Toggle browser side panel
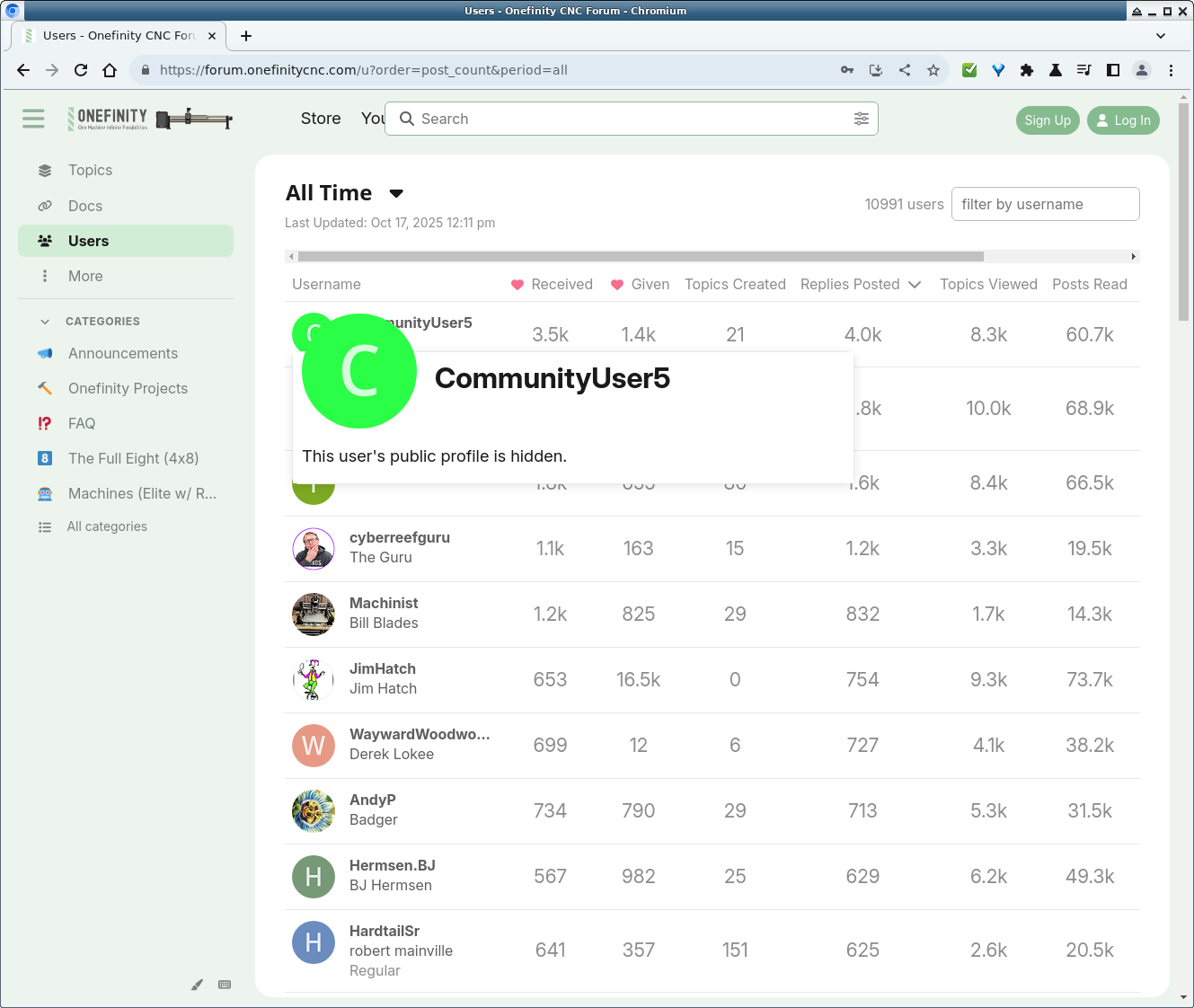This screenshot has width=1194, height=1008. [1113, 70]
